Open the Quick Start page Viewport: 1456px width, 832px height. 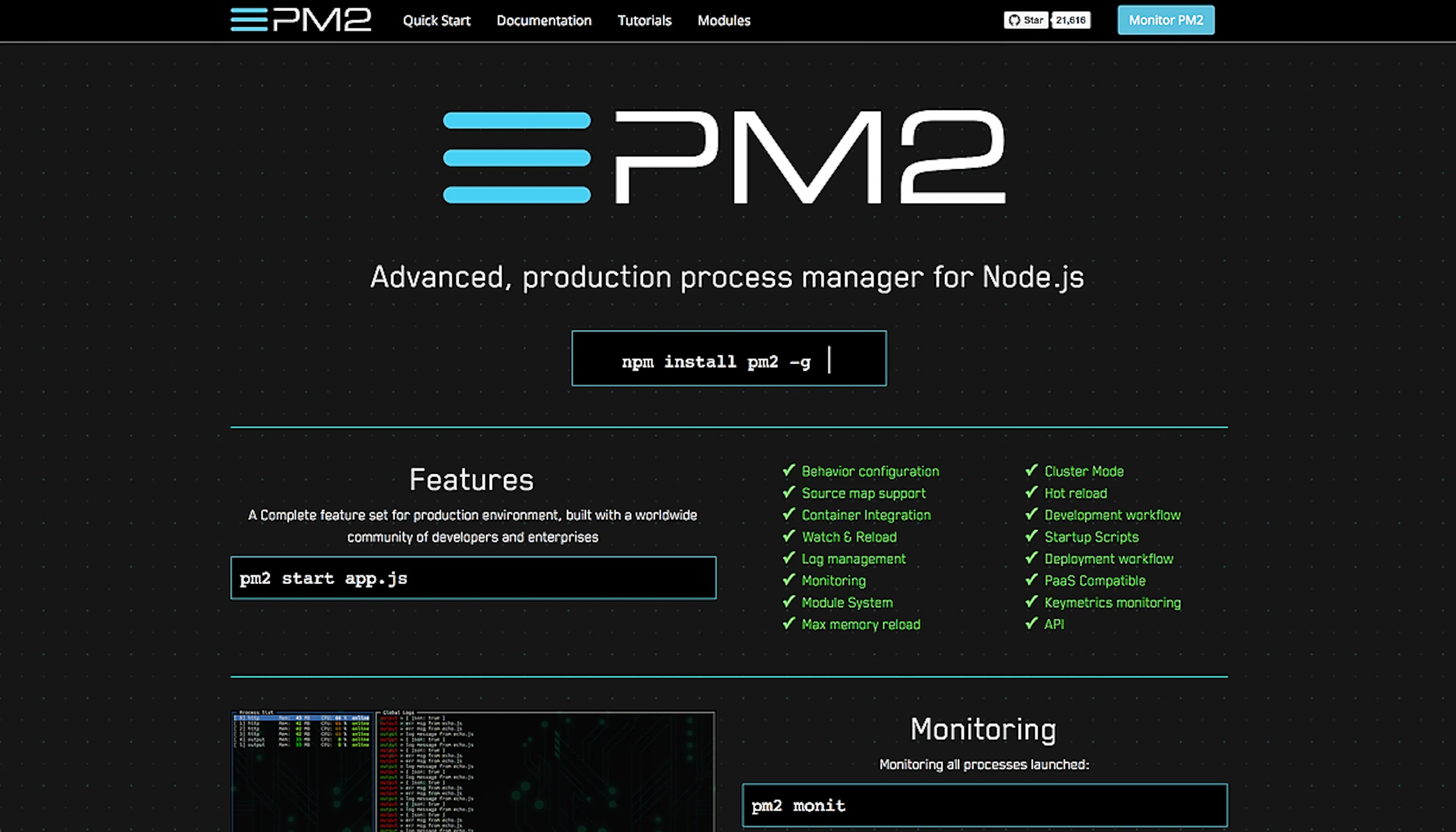click(x=436, y=20)
